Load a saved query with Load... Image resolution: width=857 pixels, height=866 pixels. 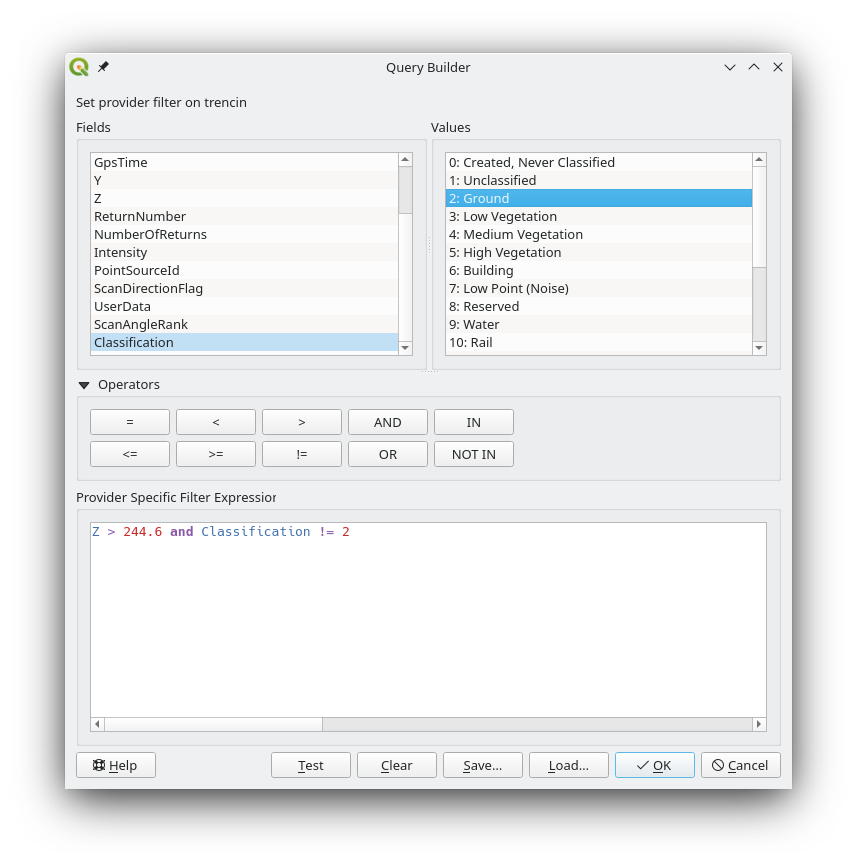(x=569, y=765)
